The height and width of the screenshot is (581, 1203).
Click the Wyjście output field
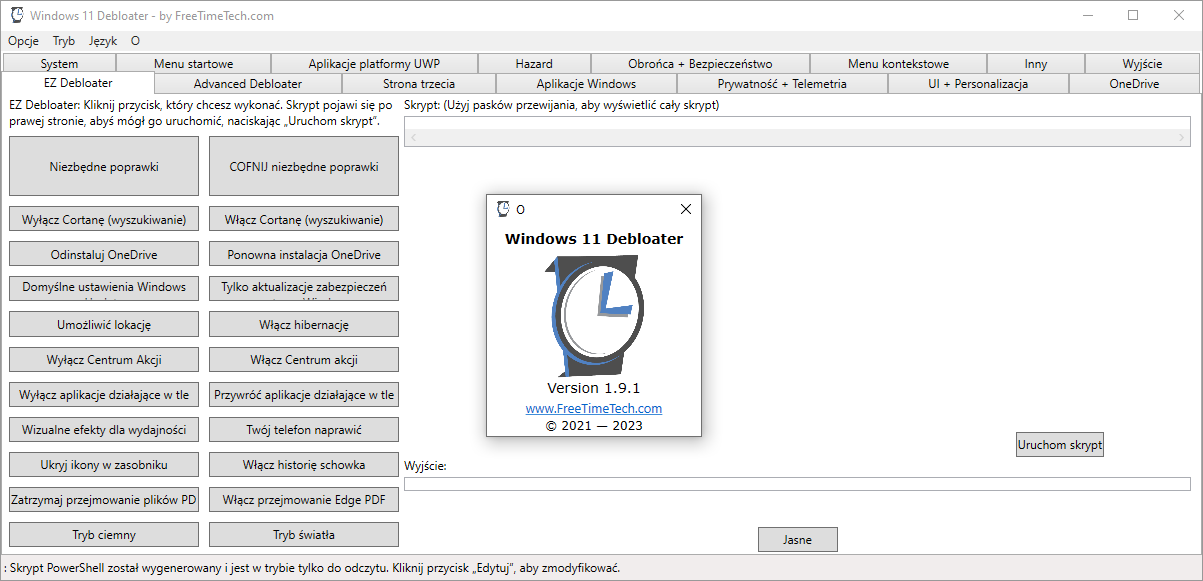(797, 484)
